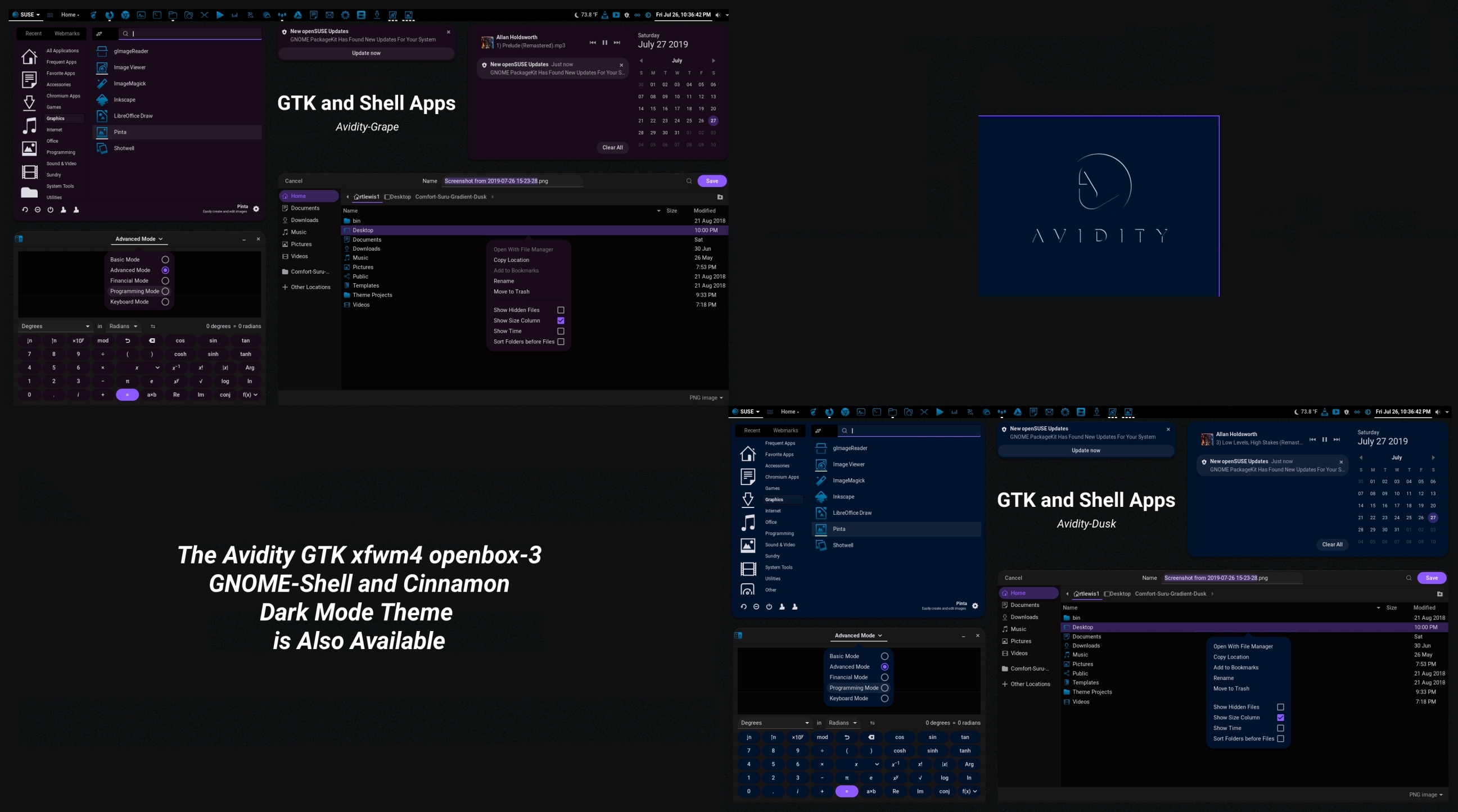Select 'Other Locations' in the Dusk dialog sidebar
Viewport: 1458px width, 812px height.
1030,684
